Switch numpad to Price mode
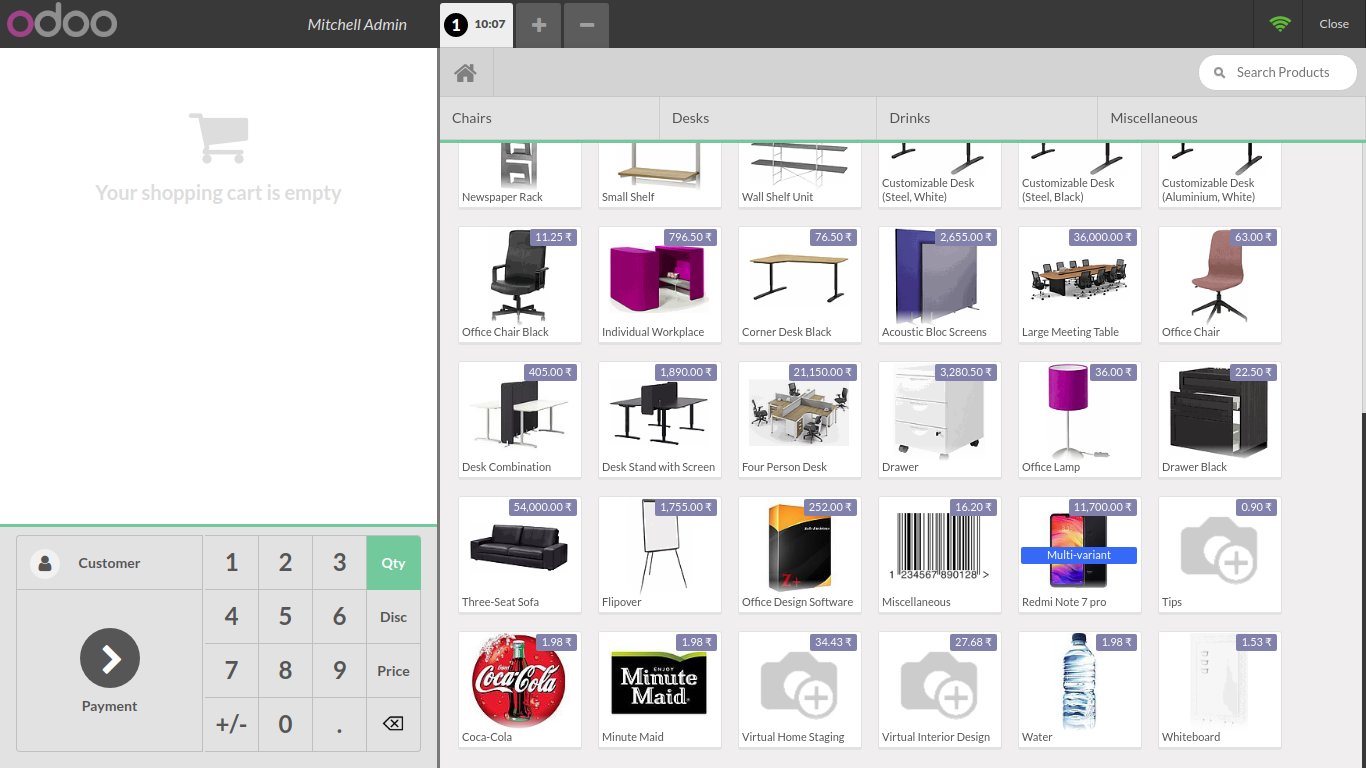 (393, 671)
